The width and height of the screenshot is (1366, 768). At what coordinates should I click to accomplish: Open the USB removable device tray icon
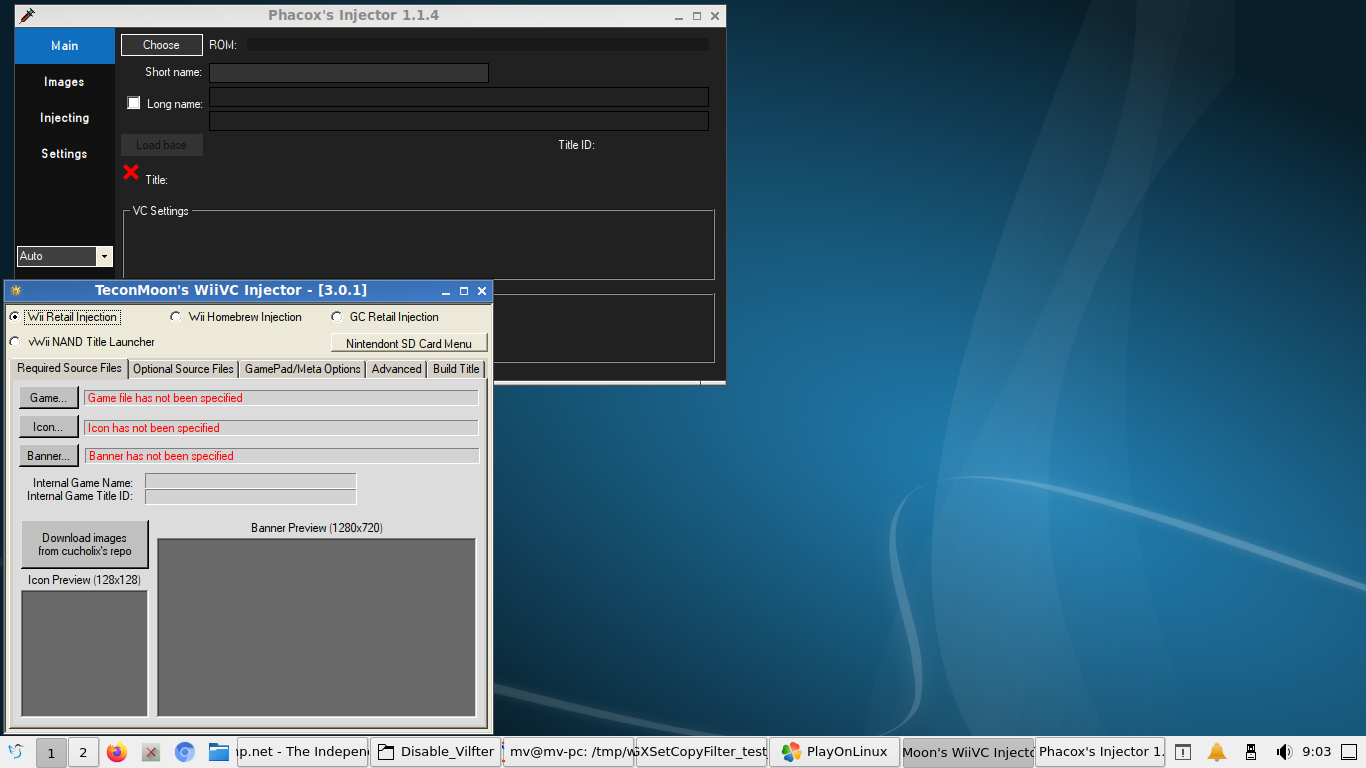(1250, 752)
